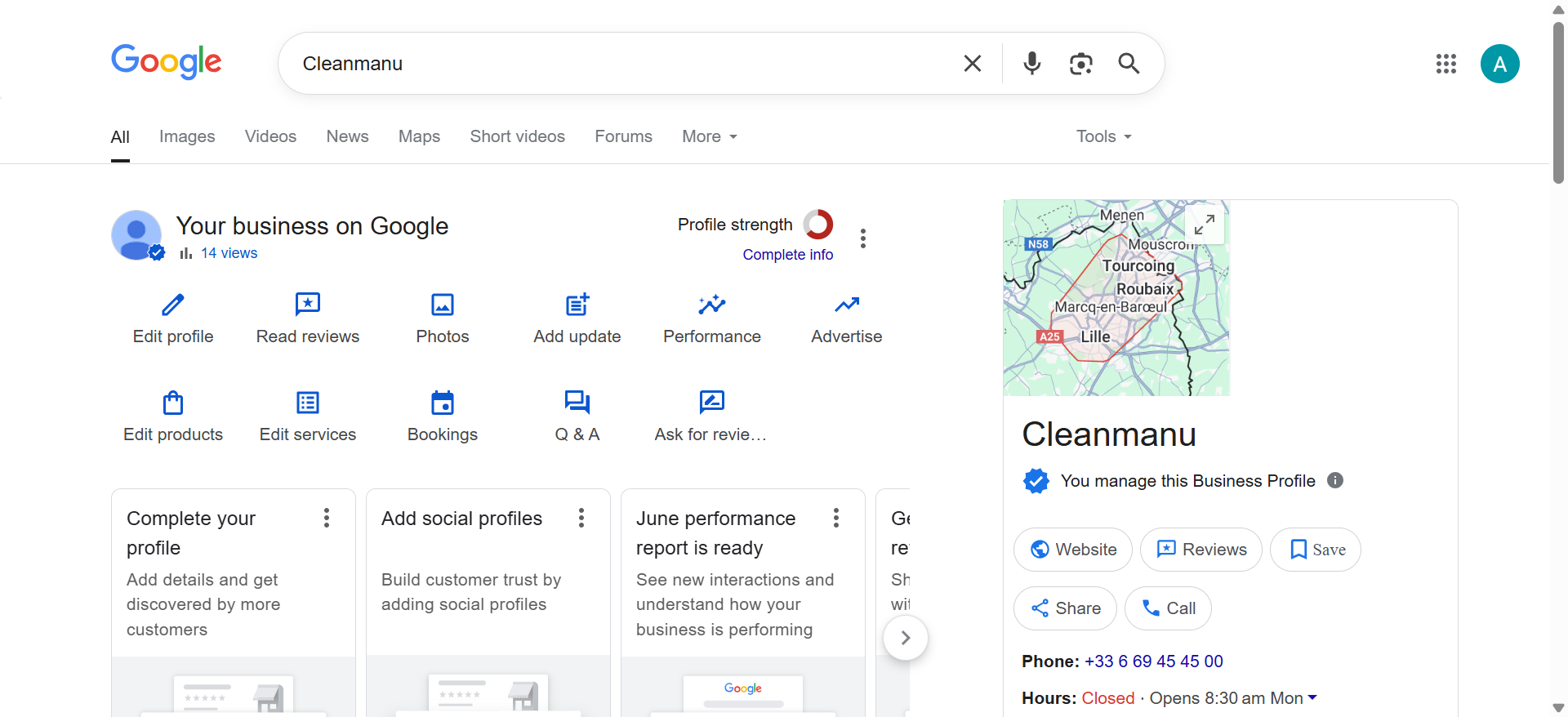Open the Tools dropdown
This screenshot has height=717, width=1568.
tap(1103, 136)
